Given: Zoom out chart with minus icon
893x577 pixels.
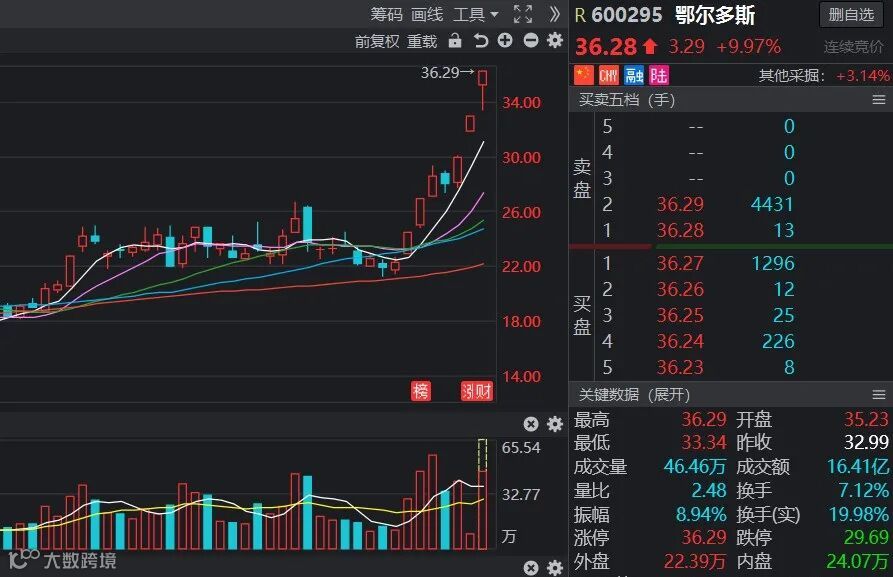Looking at the screenshot, I should tap(531, 40).
